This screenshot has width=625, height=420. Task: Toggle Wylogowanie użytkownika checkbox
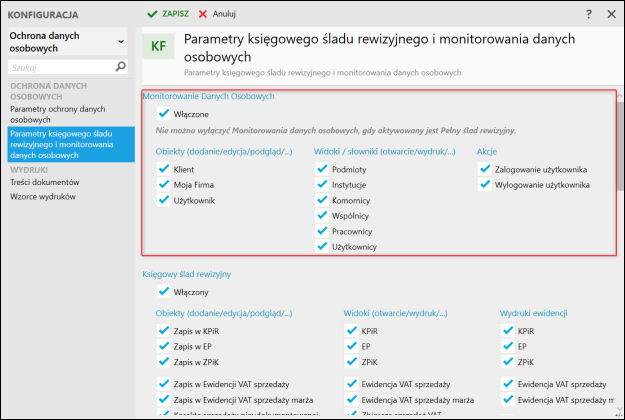click(x=485, y=185)
